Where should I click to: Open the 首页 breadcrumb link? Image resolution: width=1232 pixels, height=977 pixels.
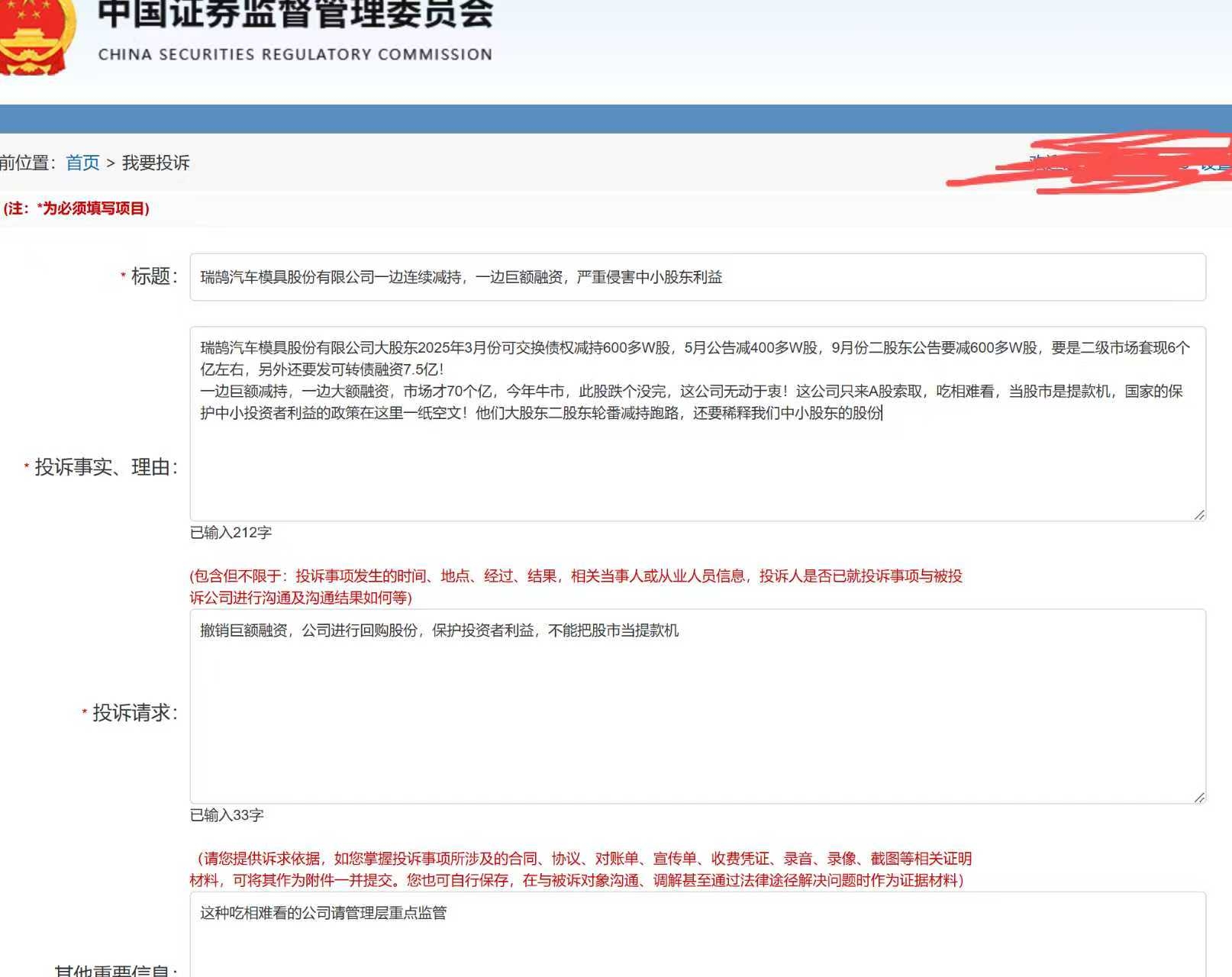tap(82, 163)
